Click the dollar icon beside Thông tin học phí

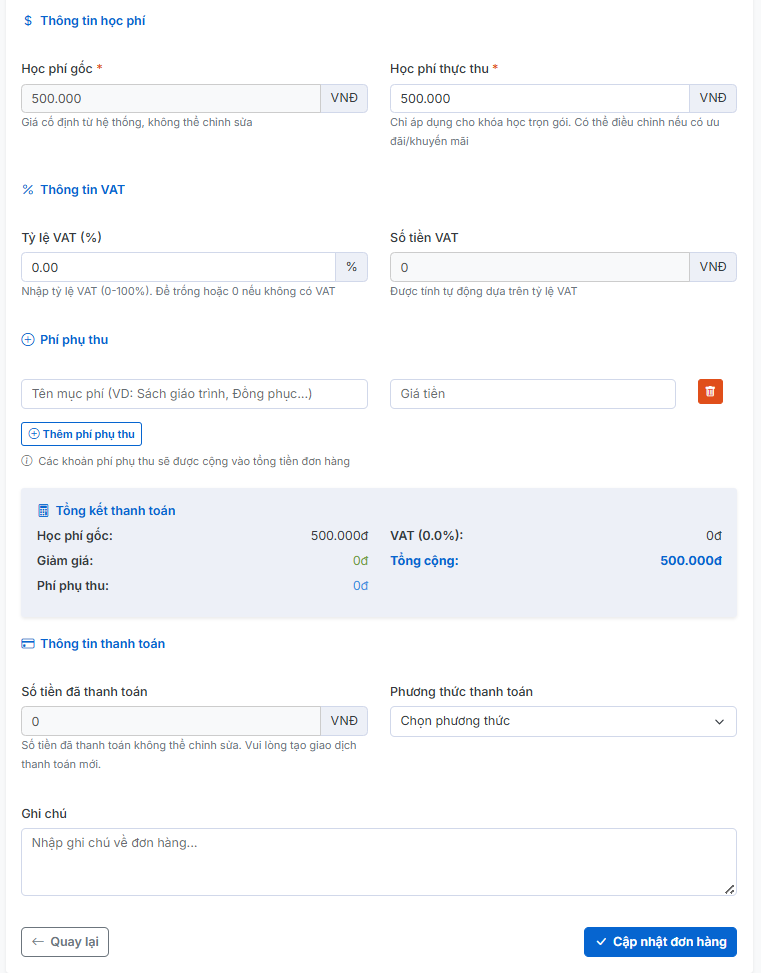click(28, 21)
